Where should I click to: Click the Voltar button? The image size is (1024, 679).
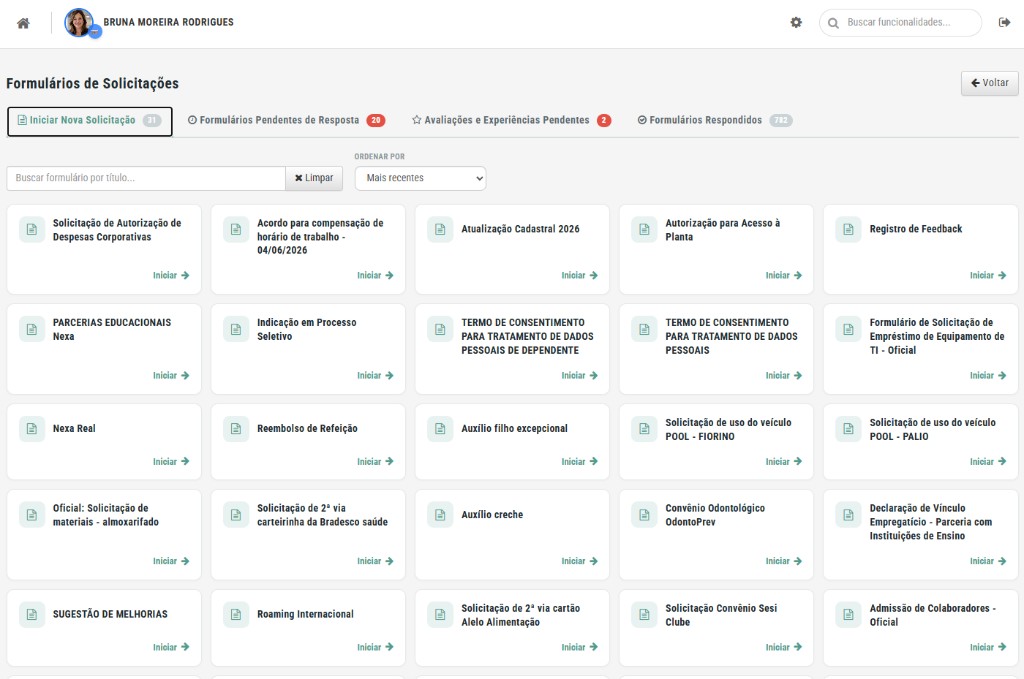point(989,83)
